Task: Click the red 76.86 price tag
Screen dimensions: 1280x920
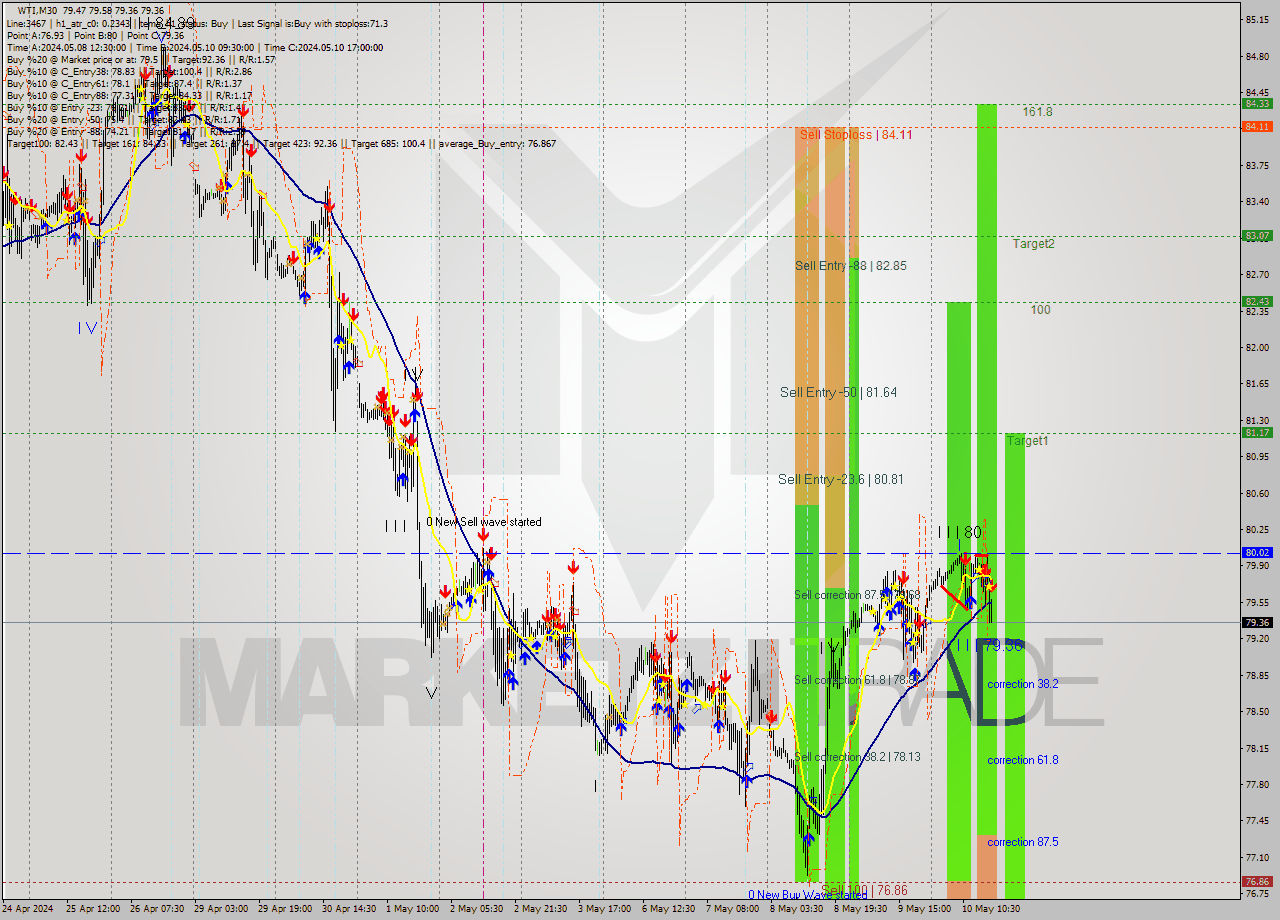Action: (x=1257, y=882)
